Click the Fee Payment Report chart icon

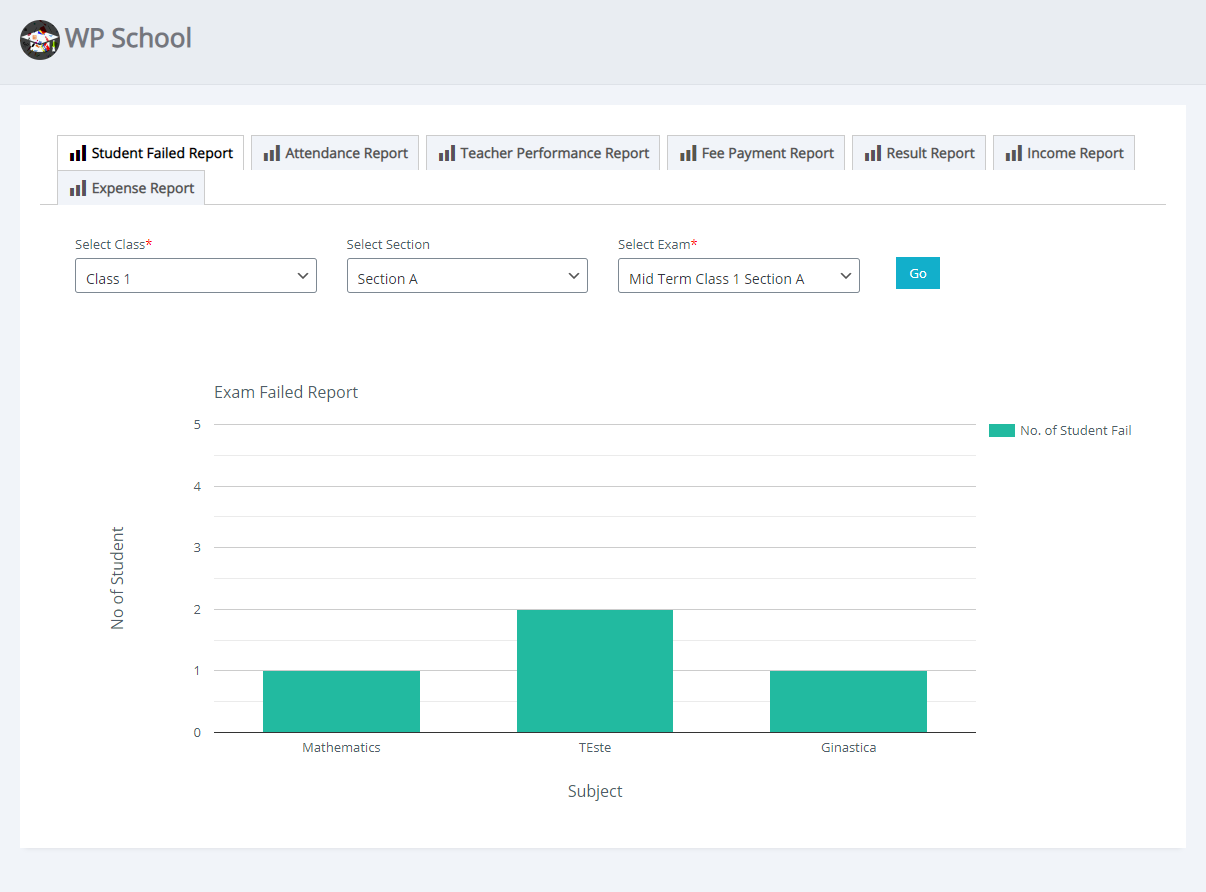687,154
